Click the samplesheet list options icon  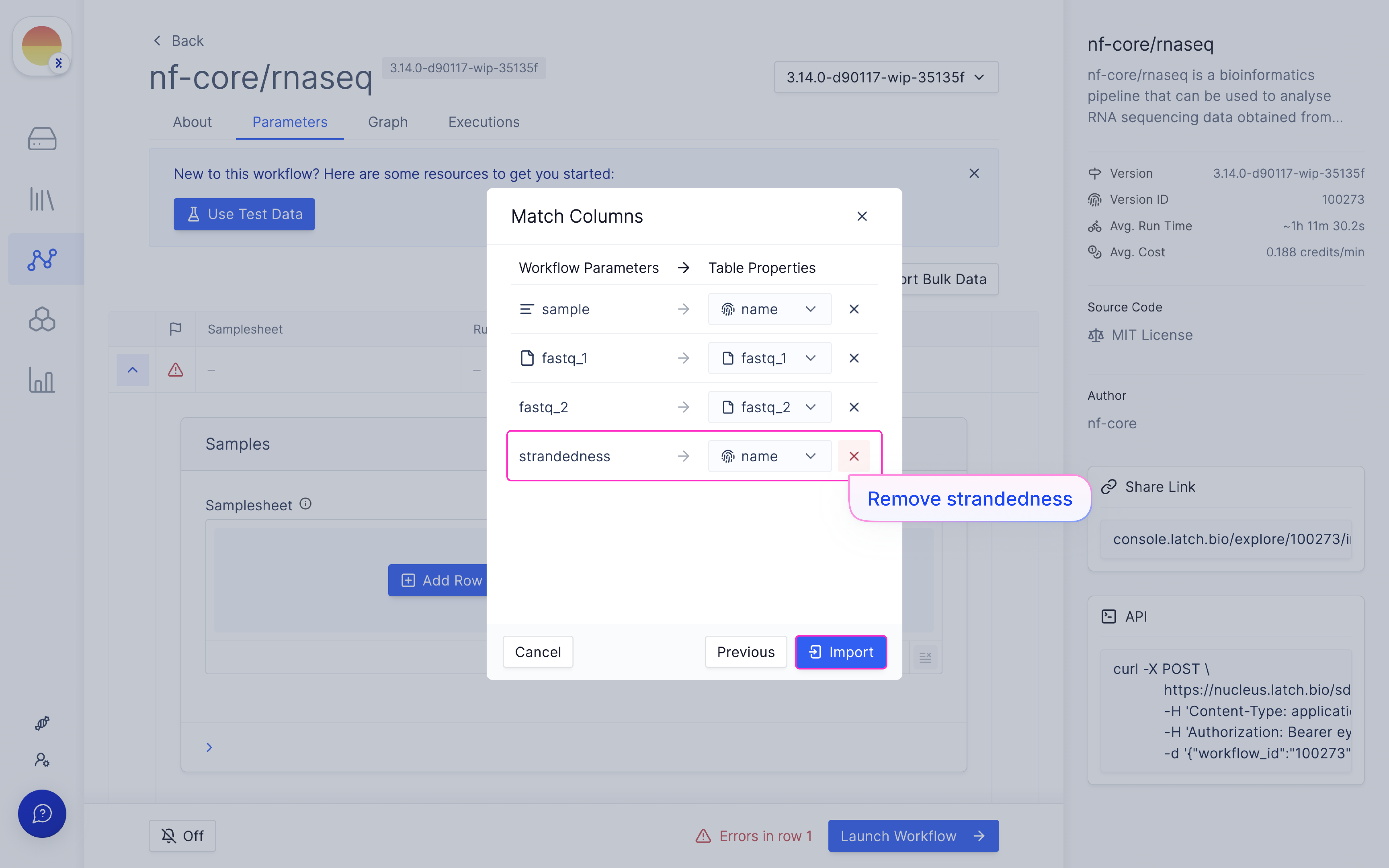[925, 657]
